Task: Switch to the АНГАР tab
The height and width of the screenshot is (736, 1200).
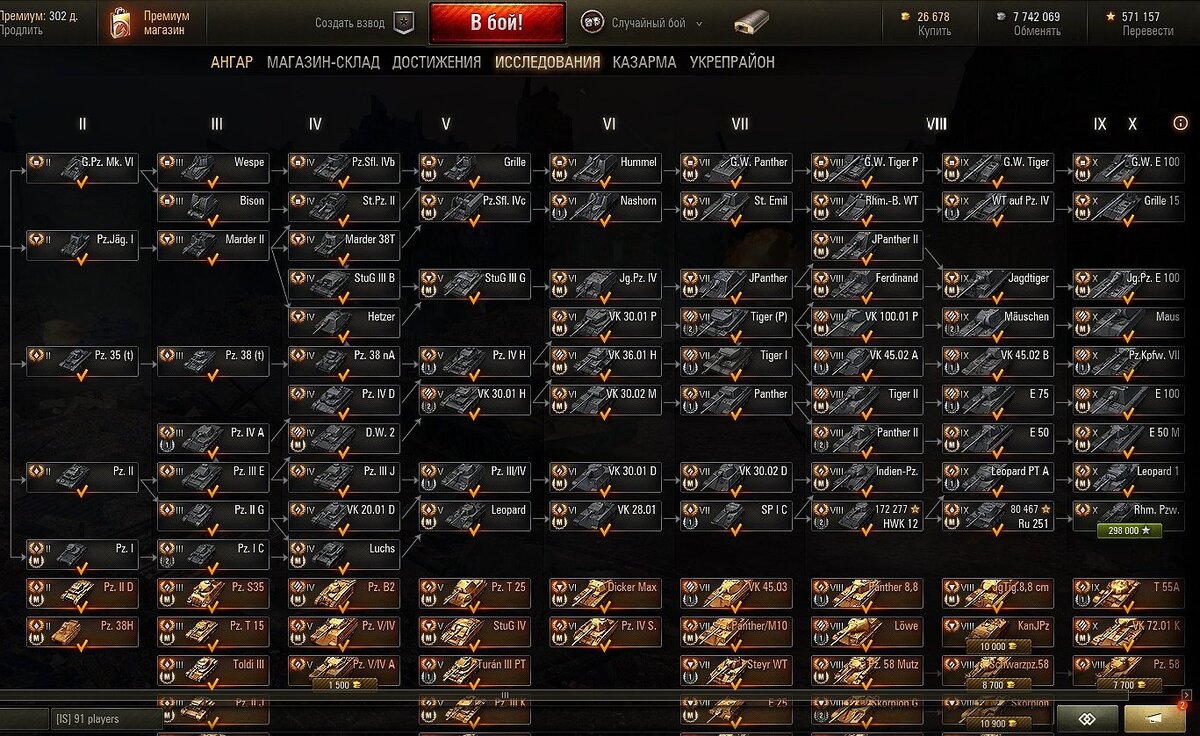Action: coord(231,62)
